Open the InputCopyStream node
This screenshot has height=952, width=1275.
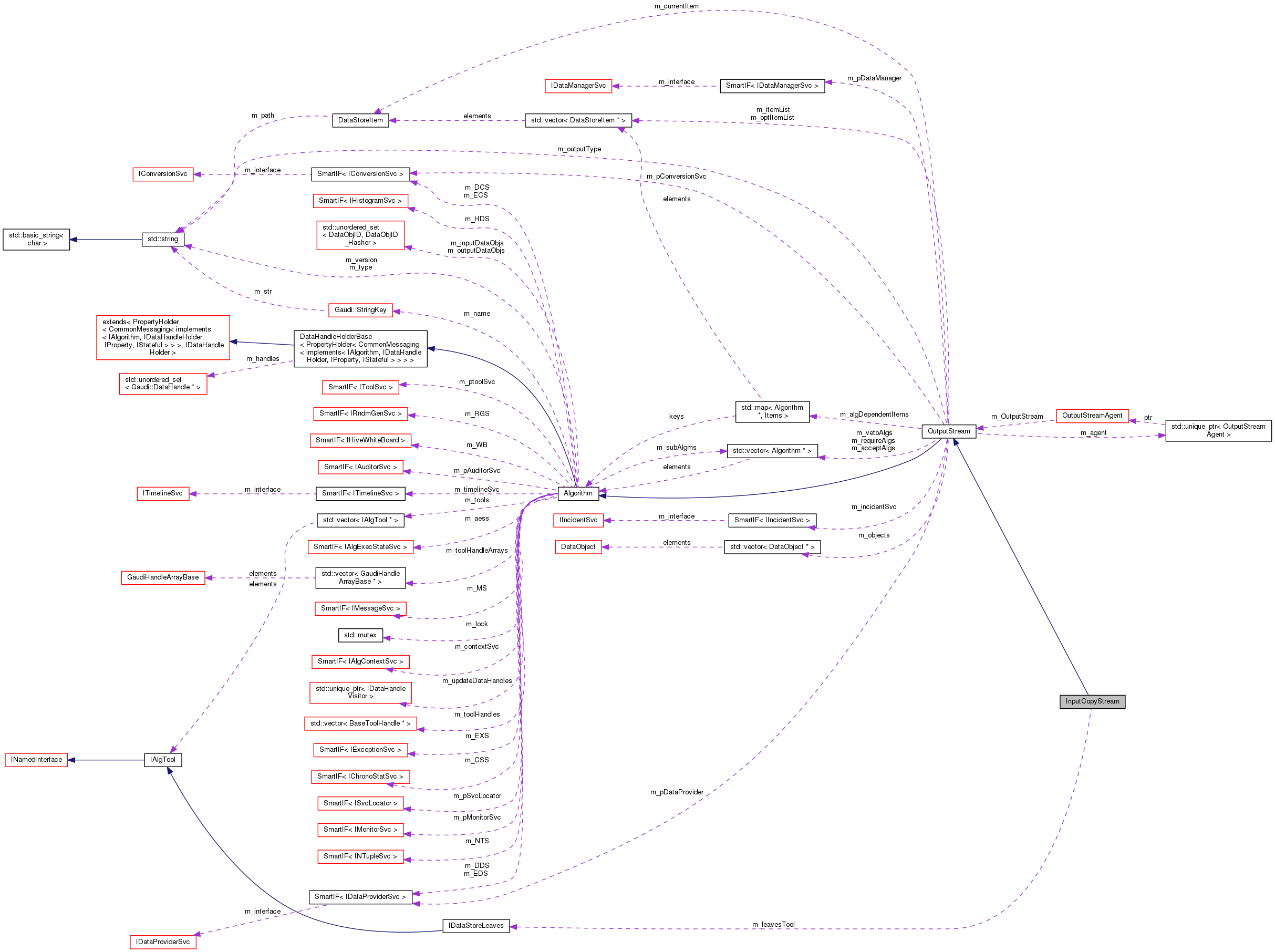[x=1092, y=701]
